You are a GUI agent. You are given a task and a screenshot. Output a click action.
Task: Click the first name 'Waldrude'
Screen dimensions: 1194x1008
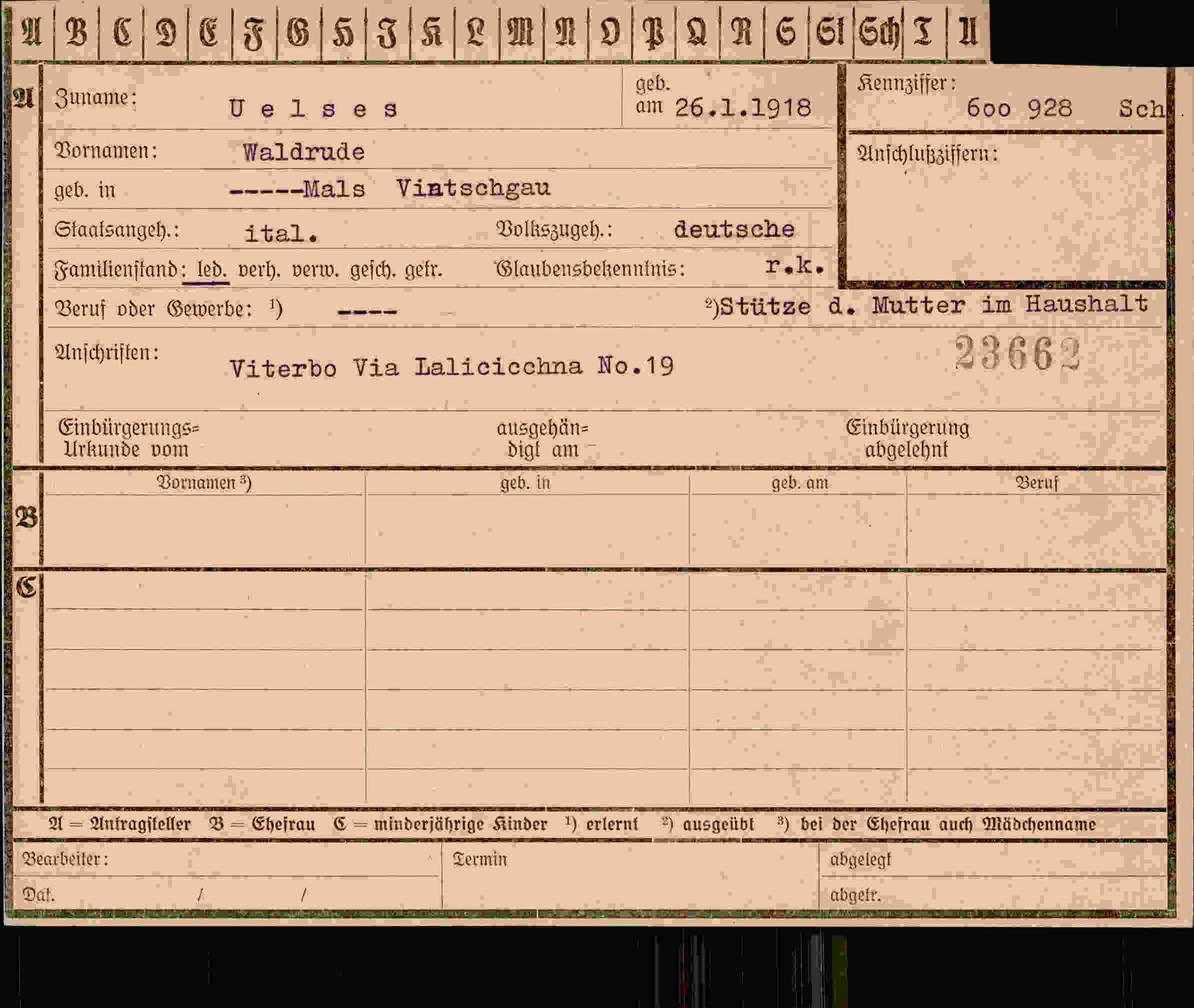(x=303, y=152)
